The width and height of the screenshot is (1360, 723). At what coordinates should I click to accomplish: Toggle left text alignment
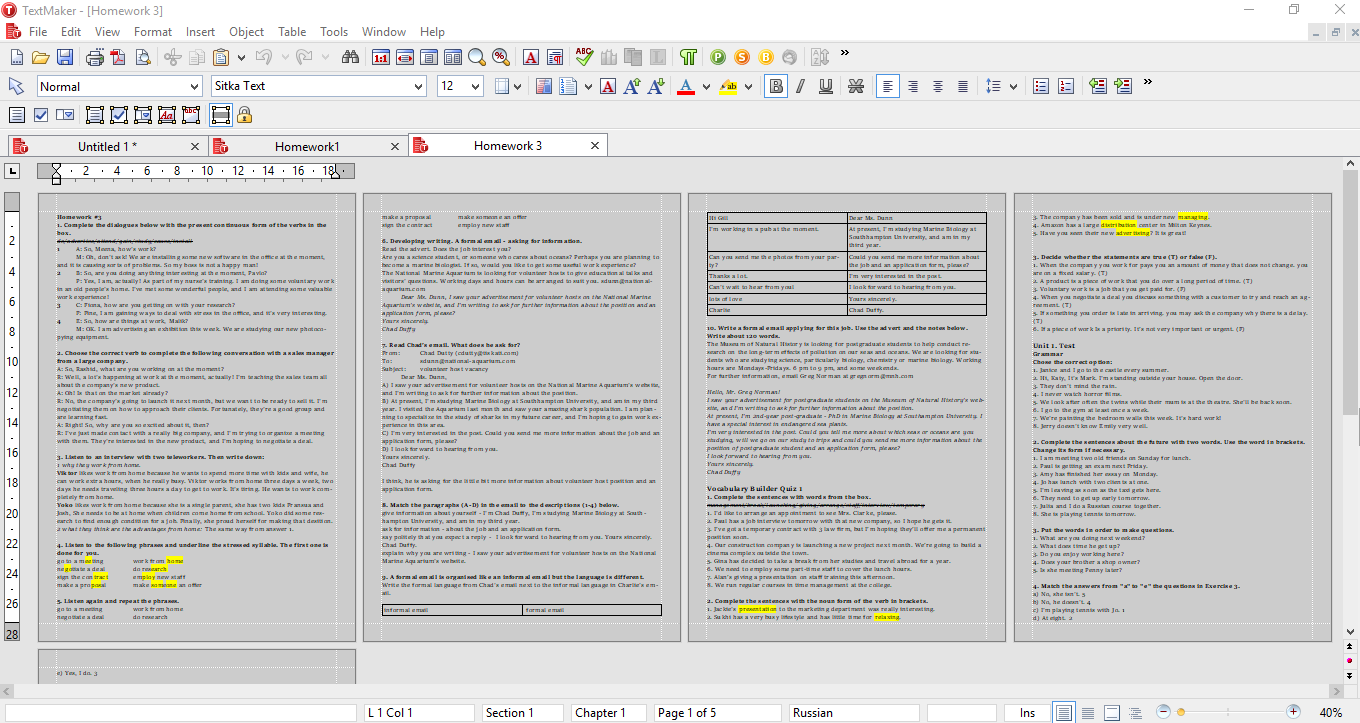coord(888,87)
